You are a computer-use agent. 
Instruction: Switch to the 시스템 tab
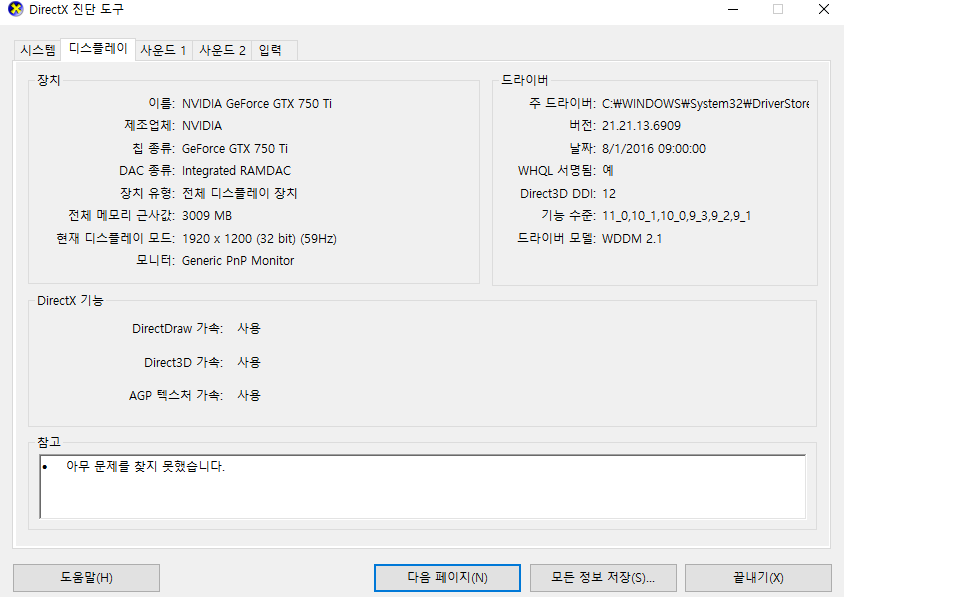(38, 50)
